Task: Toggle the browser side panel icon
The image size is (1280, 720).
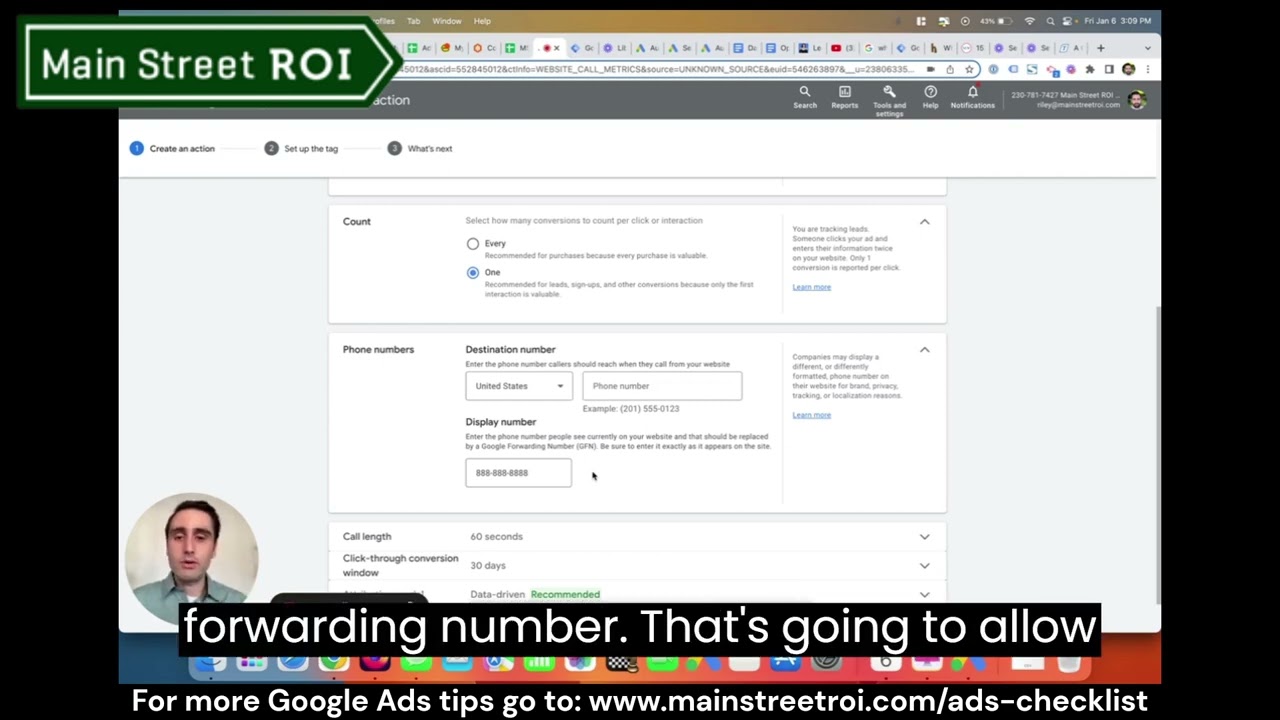Action: point(1109,69)
